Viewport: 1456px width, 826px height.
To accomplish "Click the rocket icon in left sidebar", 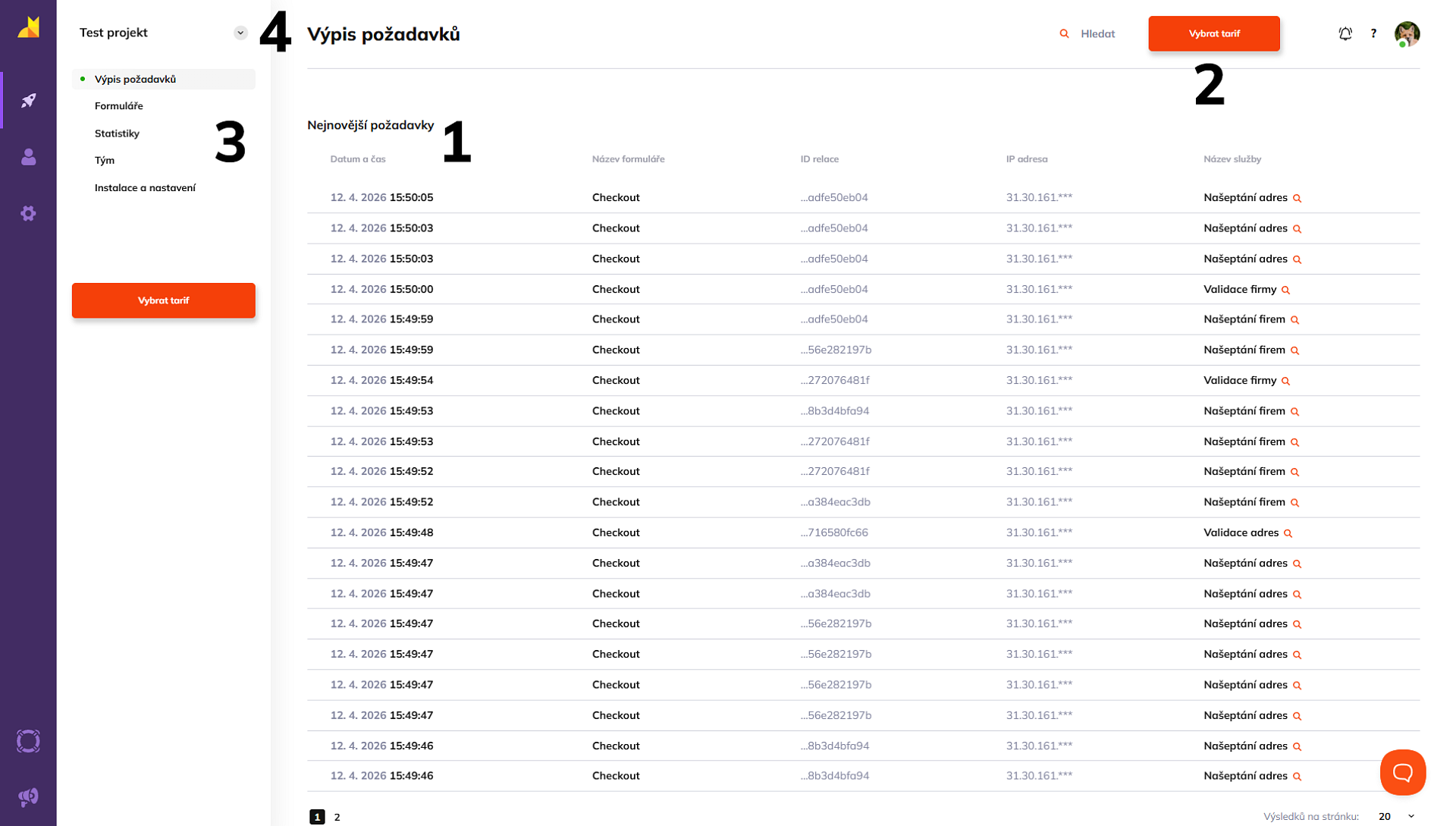I will (29, 100).
